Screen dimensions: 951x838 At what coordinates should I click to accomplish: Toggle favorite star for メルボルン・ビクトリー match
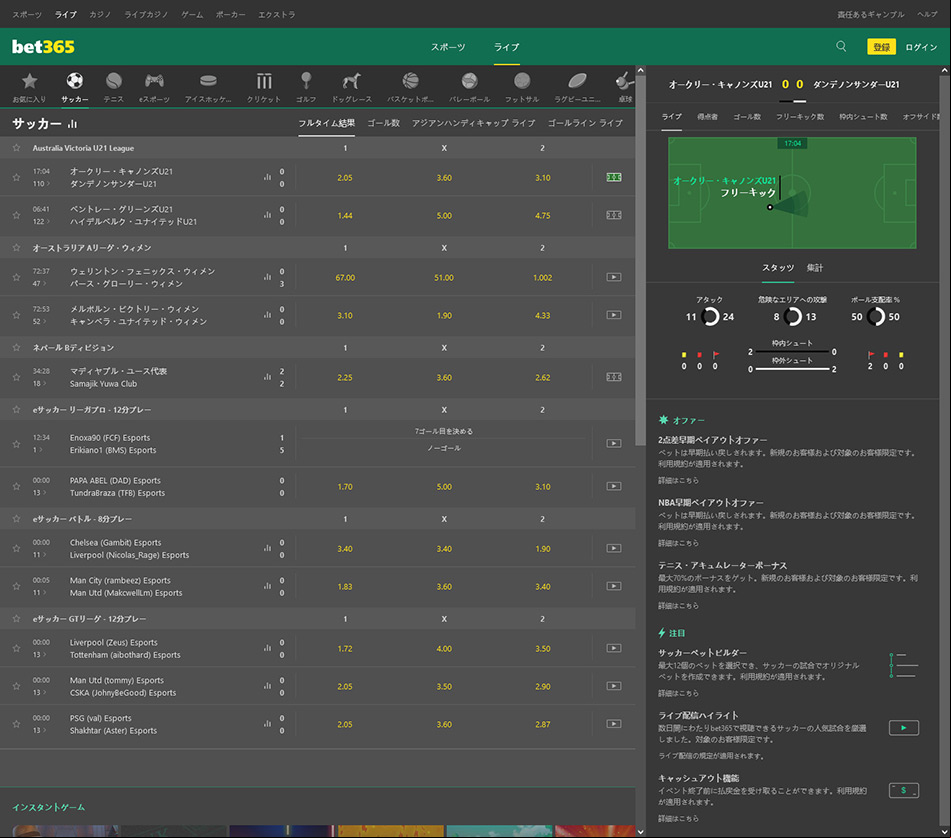[x=16, y=315]
